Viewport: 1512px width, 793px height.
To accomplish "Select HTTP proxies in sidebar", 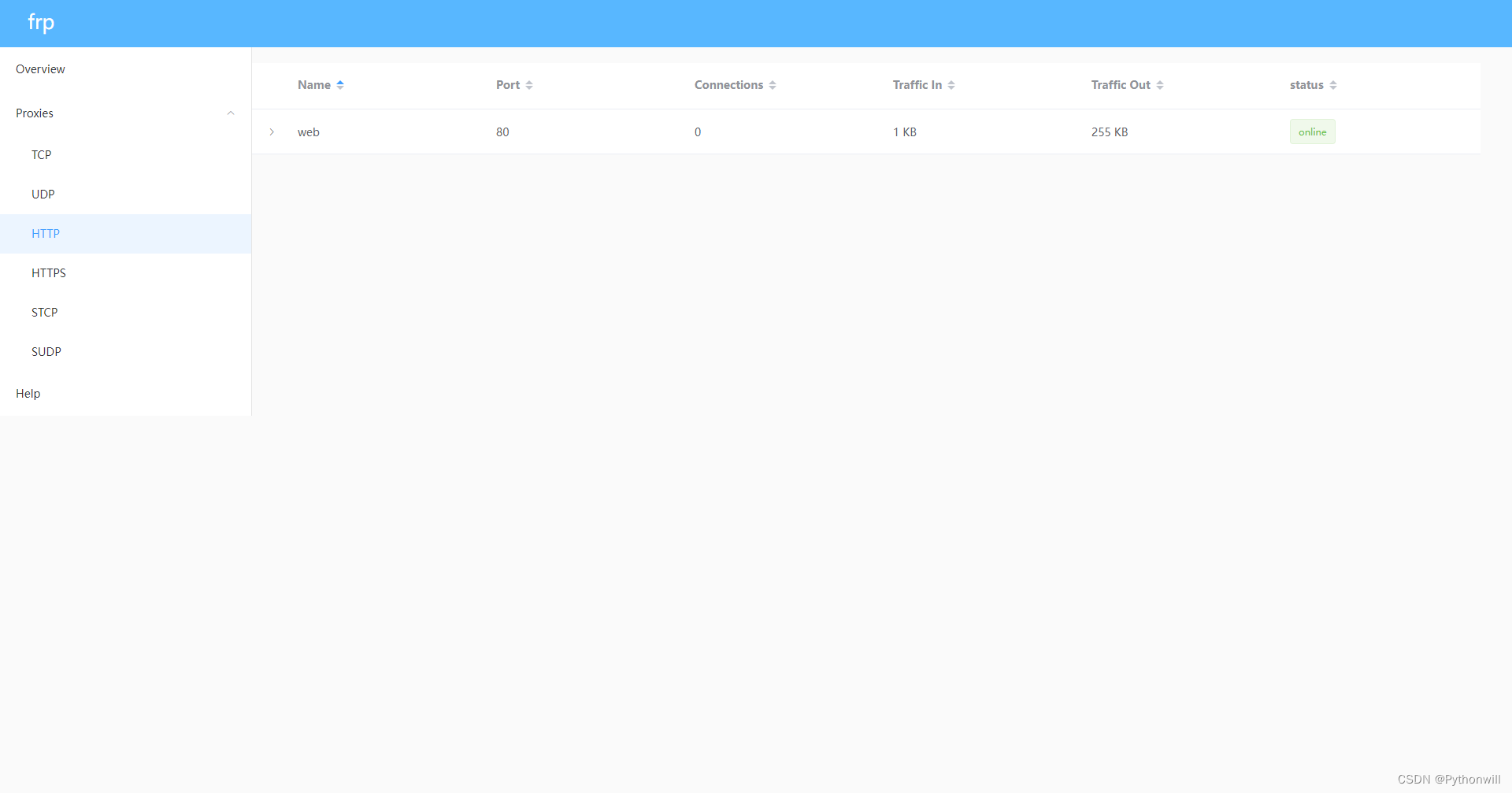I will [126, 234].
